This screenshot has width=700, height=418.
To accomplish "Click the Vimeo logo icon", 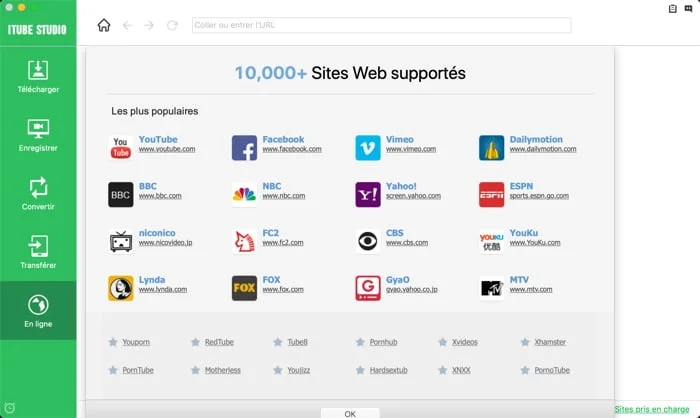I will [x=368, y=148].
